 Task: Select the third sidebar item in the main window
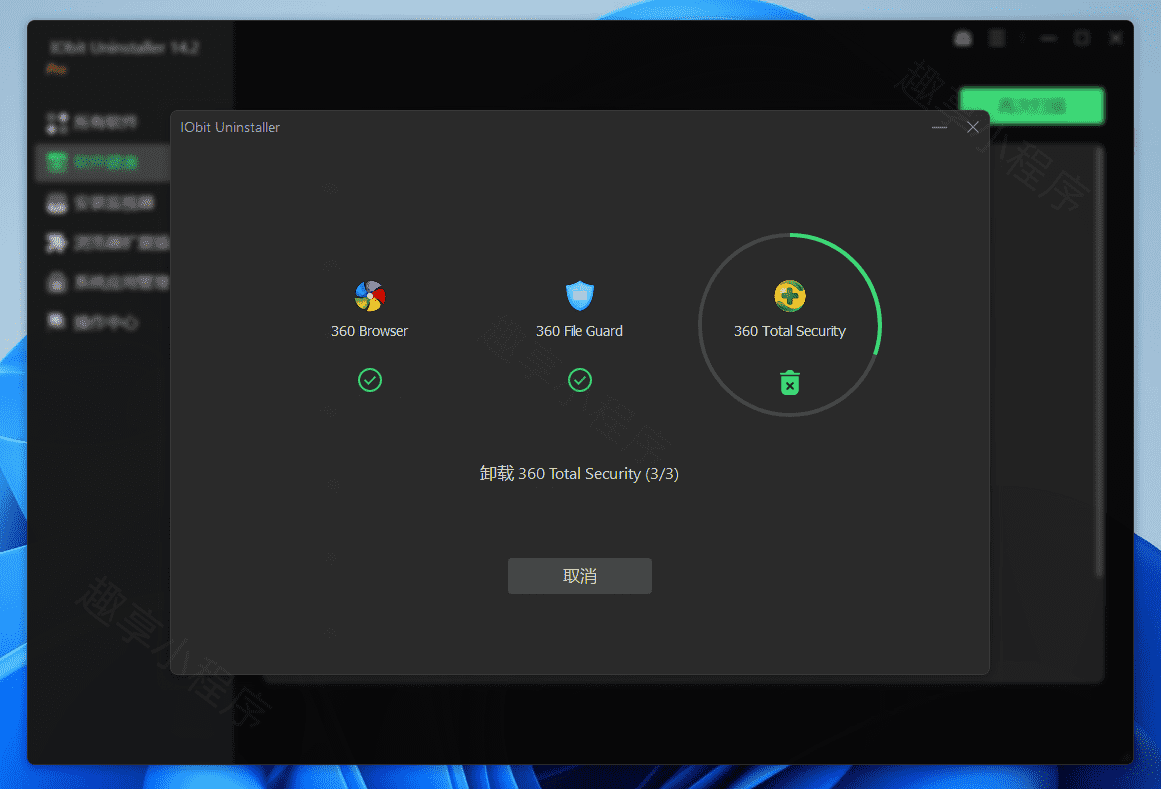click(x=101, y=203)
